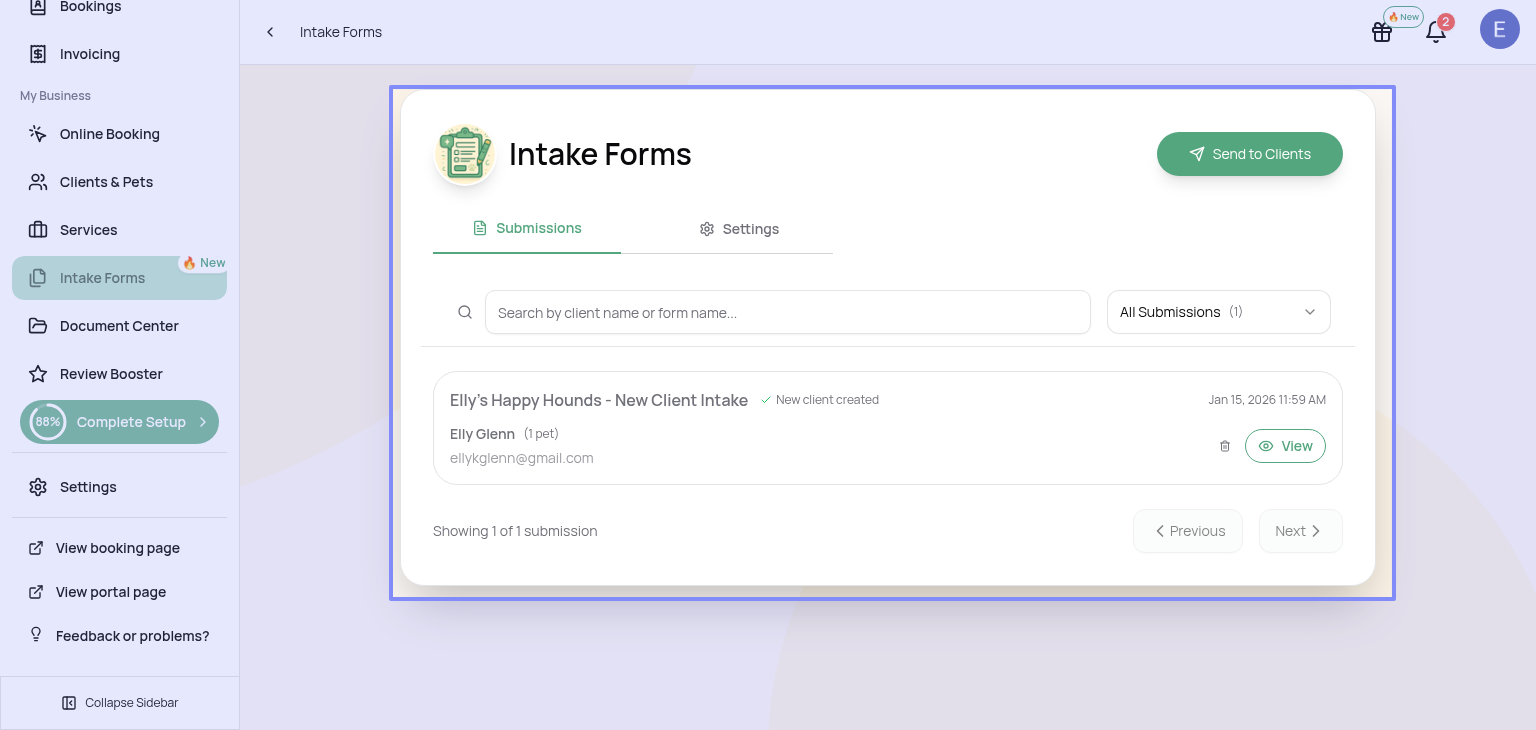The width and height of the screenshot is (1536, 730).
Task: Open Review Booster star item
Action: [x=110, y=374]
